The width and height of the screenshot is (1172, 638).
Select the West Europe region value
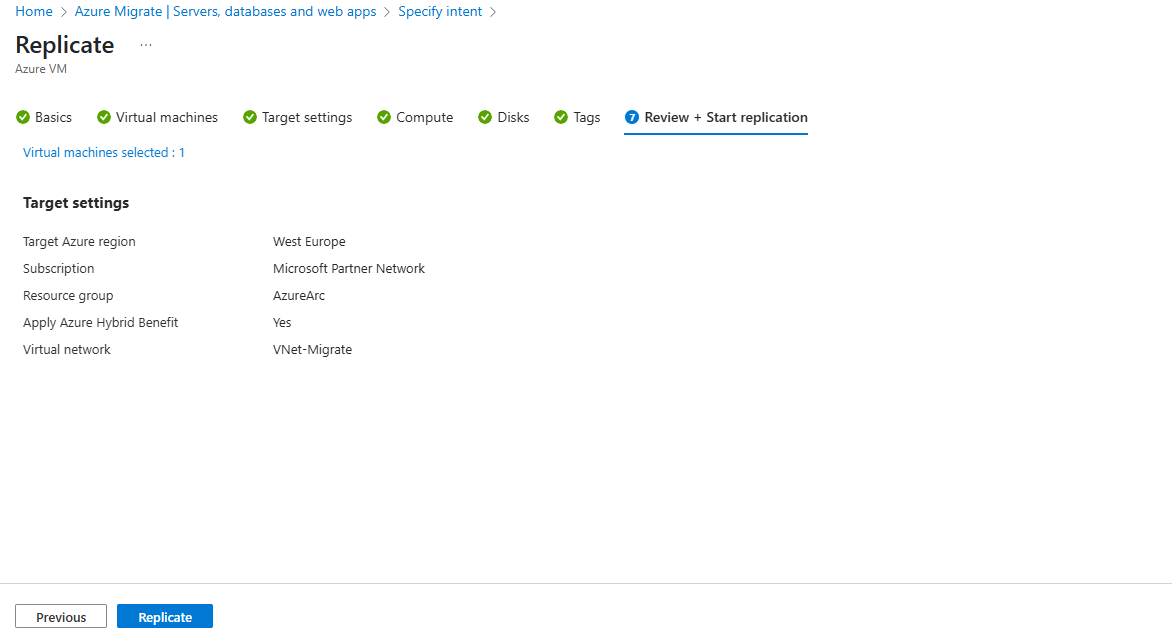309,241
